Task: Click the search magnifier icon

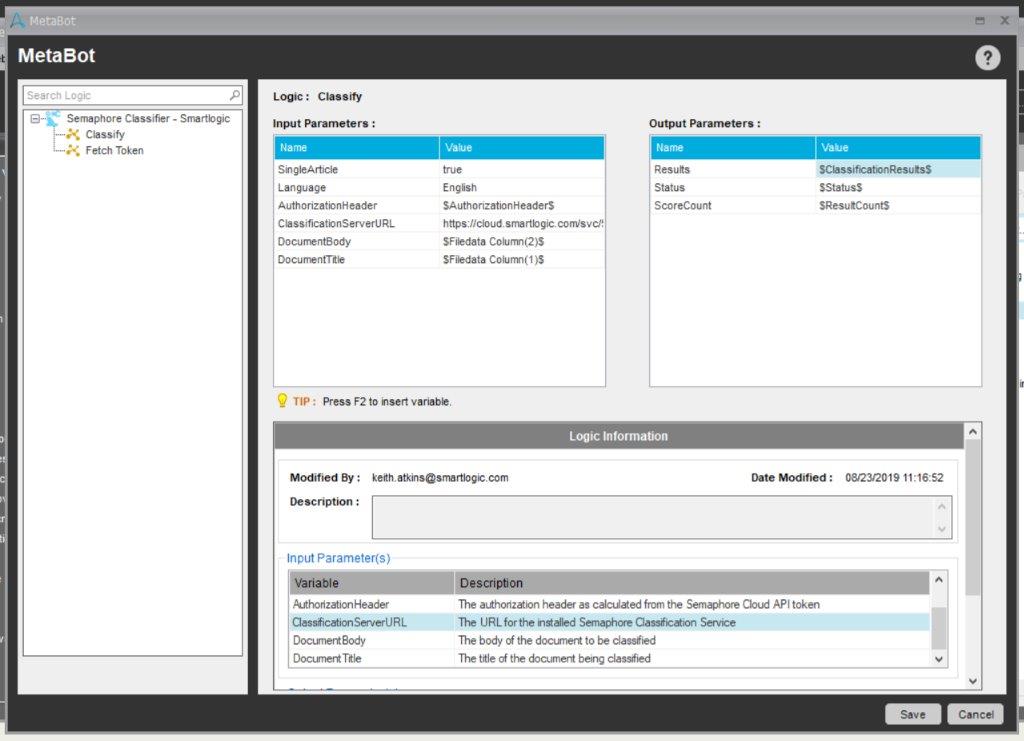Action: [x=235, y=96]
